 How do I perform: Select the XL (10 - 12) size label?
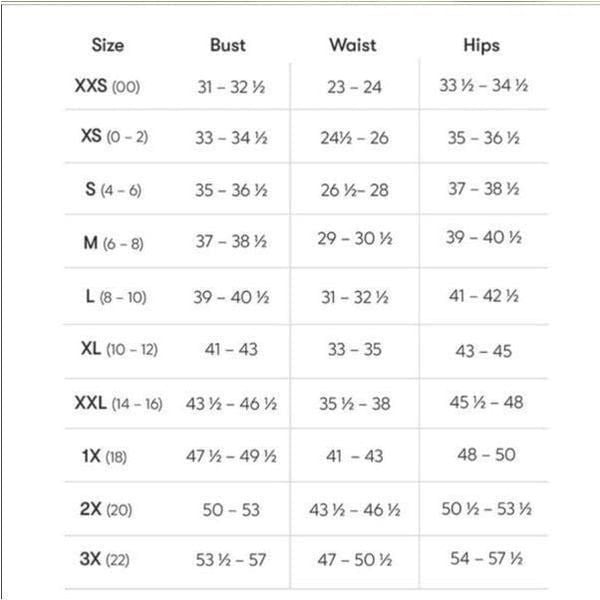119,349
